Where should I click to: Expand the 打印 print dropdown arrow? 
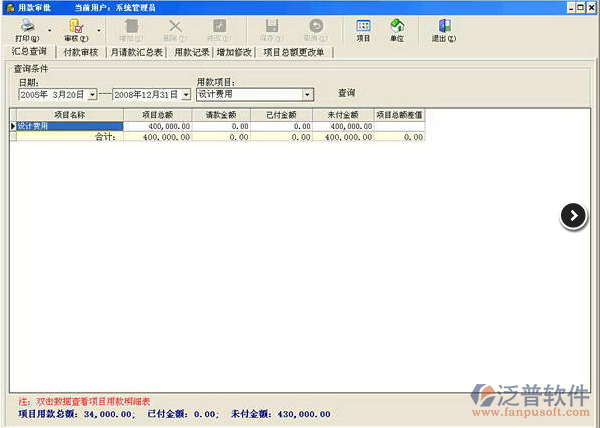coord(49,30)
